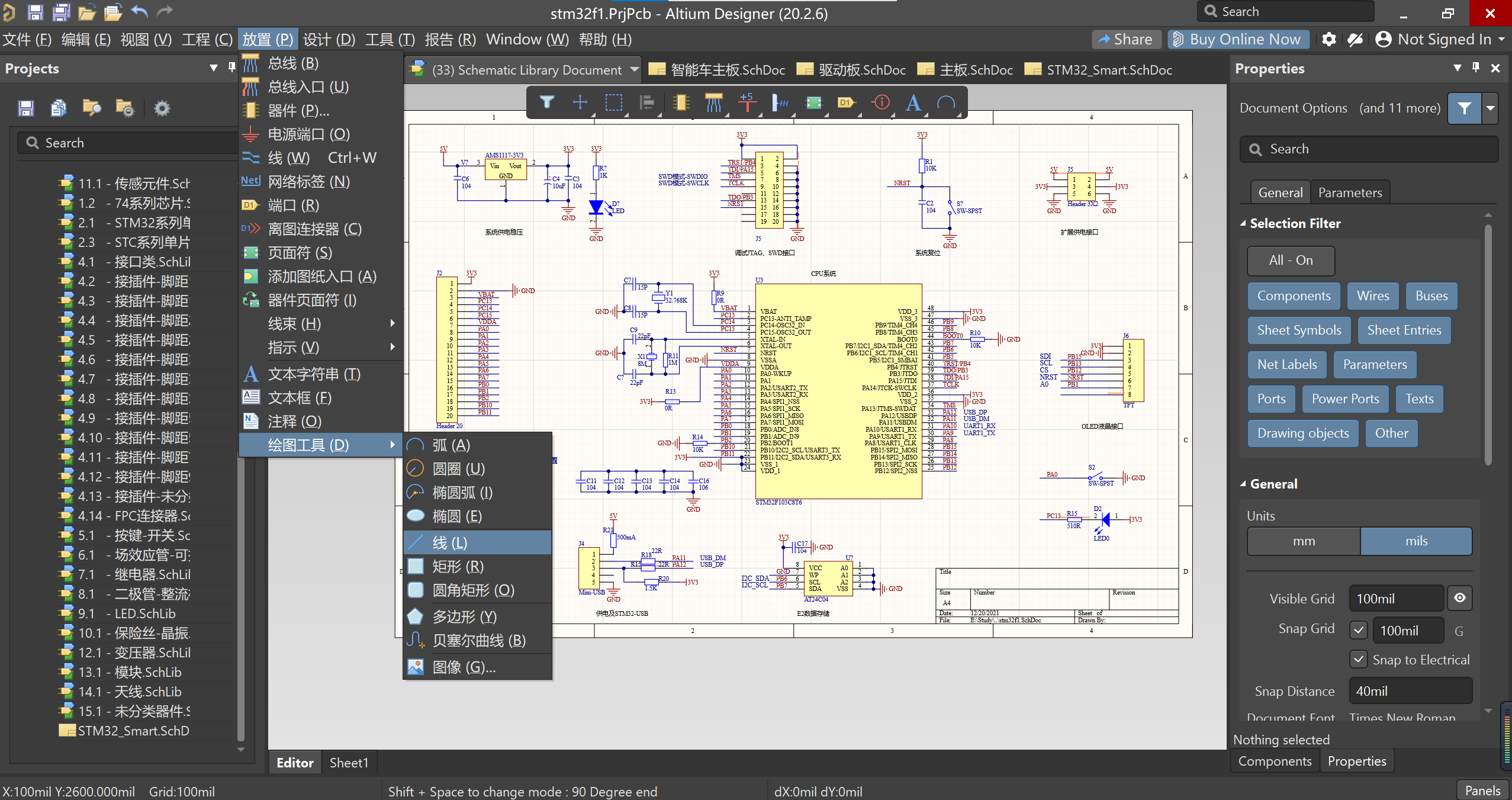
Task: Switch to the 主板.SchDoc document tab
Action: (x=963, y=69)
